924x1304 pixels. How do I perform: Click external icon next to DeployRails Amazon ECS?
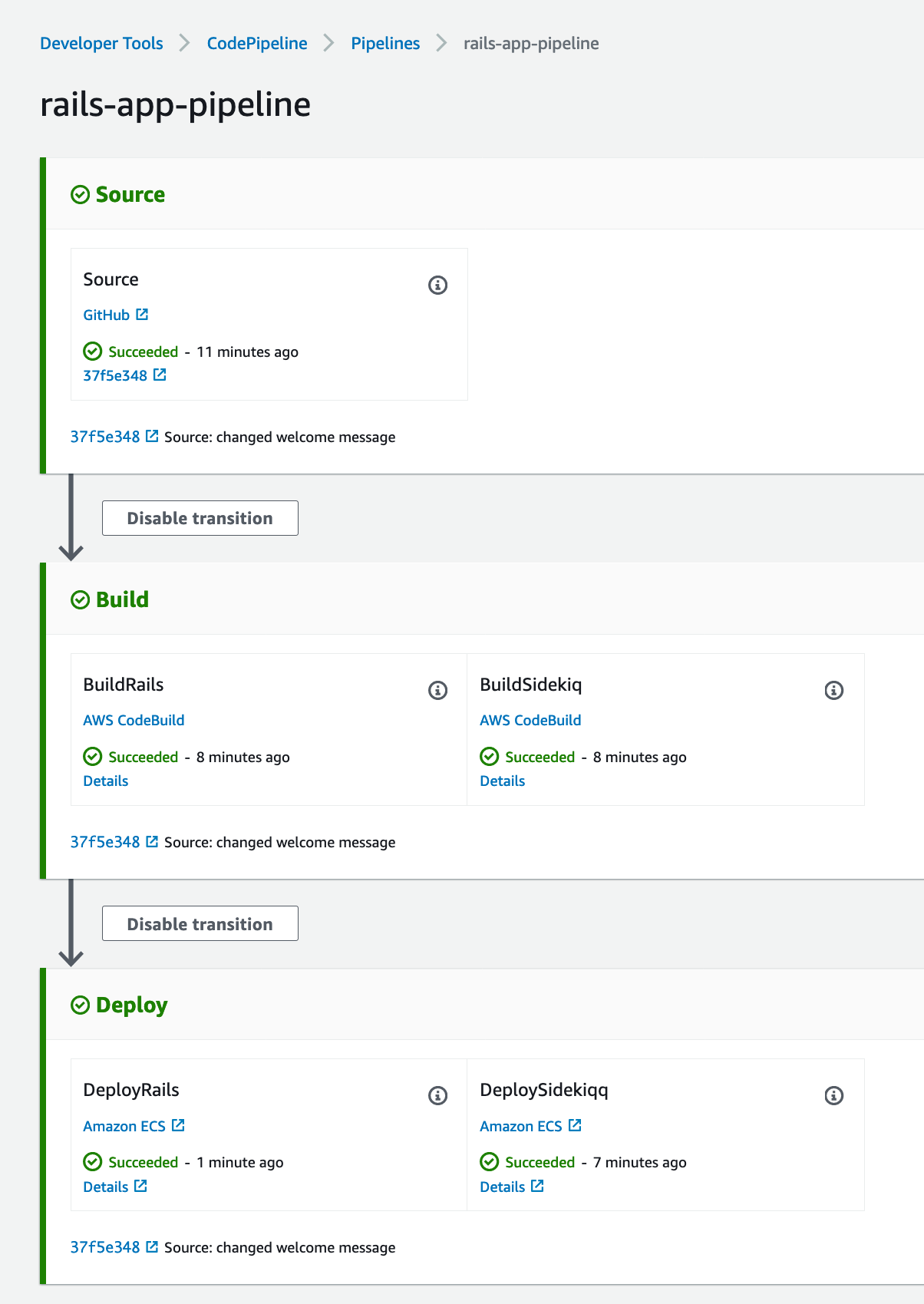[178, 1125]
